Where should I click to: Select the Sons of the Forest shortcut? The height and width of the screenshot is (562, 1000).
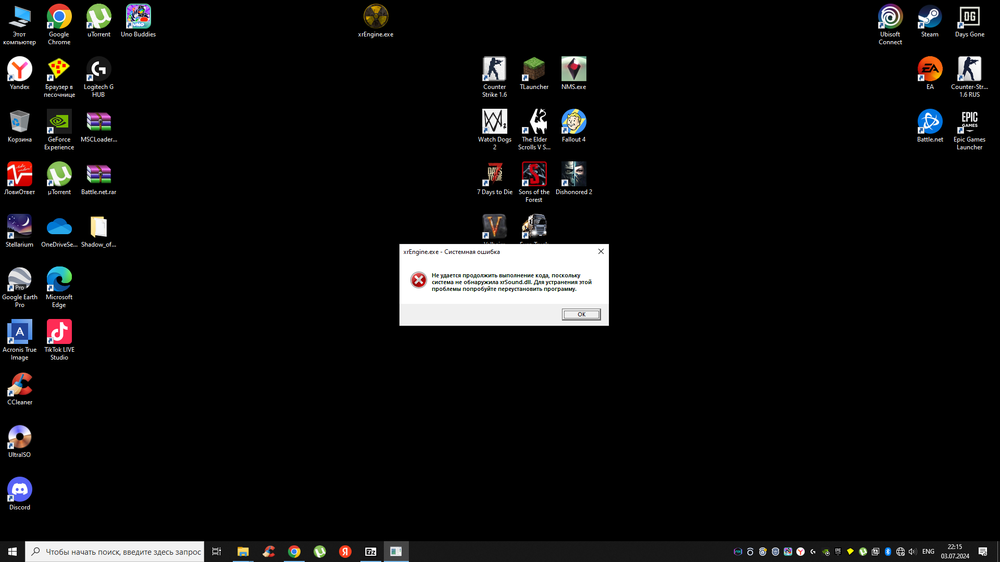pyautogui.click(x=534, y=182)
